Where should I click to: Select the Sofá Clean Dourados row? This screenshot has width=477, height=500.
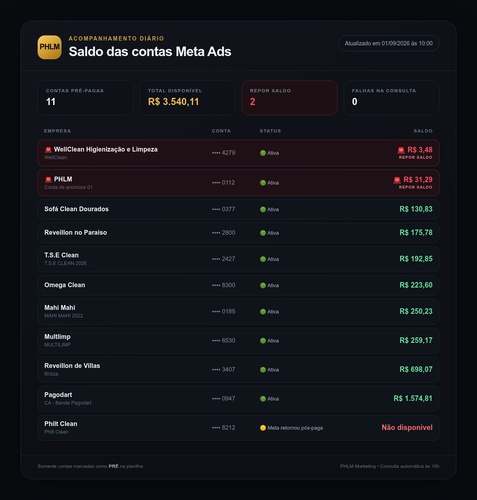(238, 209)
